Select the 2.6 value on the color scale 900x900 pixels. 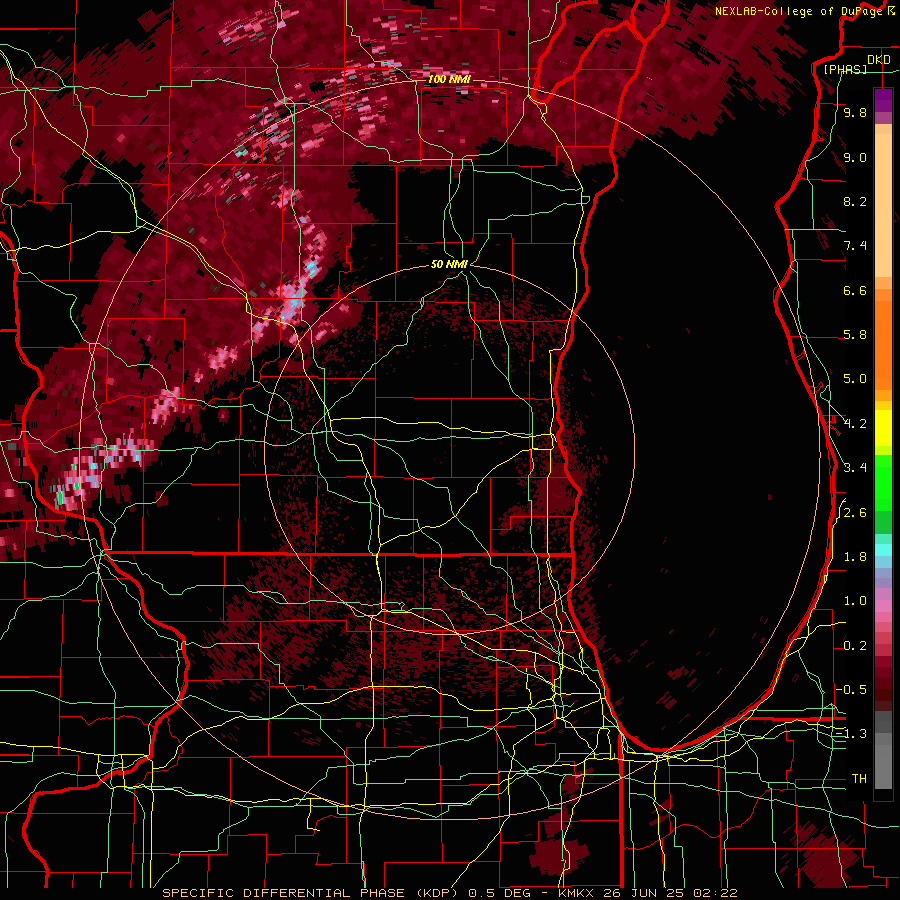click(855, 513)
